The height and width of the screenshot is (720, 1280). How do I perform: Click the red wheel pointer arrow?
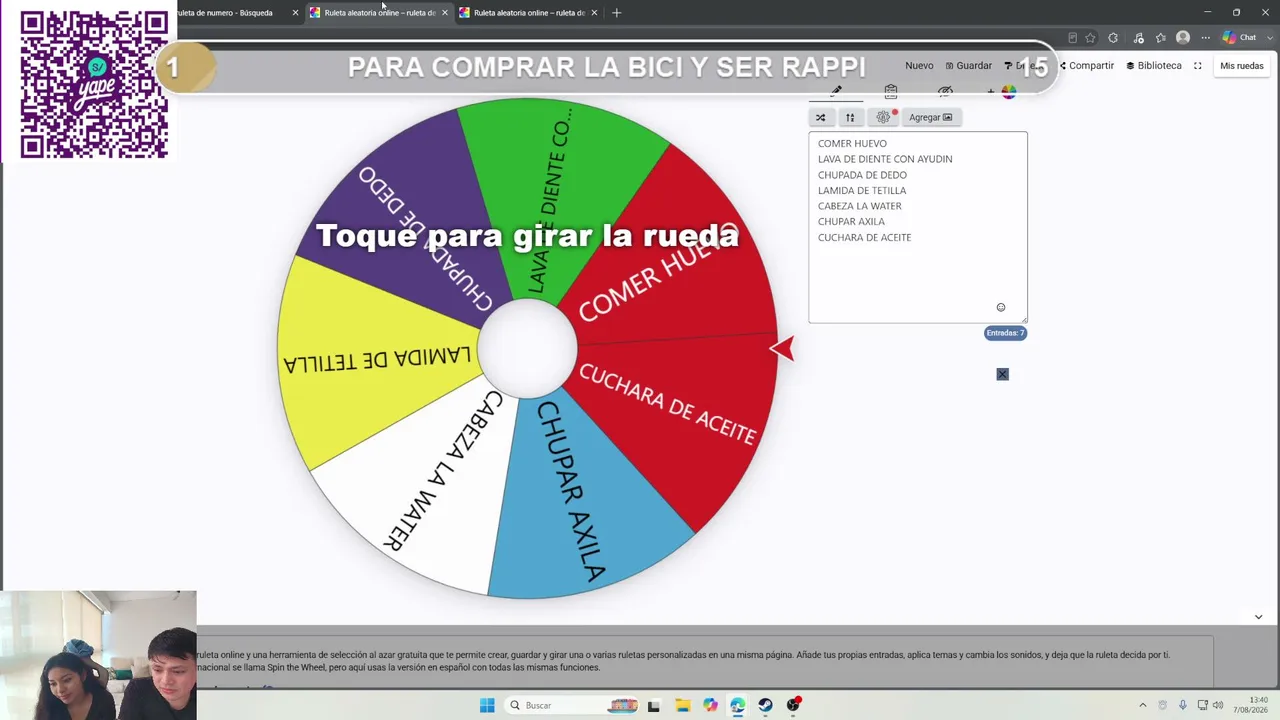coord(782,348)
